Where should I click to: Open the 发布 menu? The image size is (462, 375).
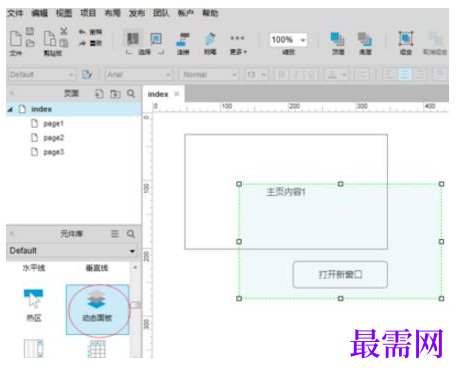point(137,13)
